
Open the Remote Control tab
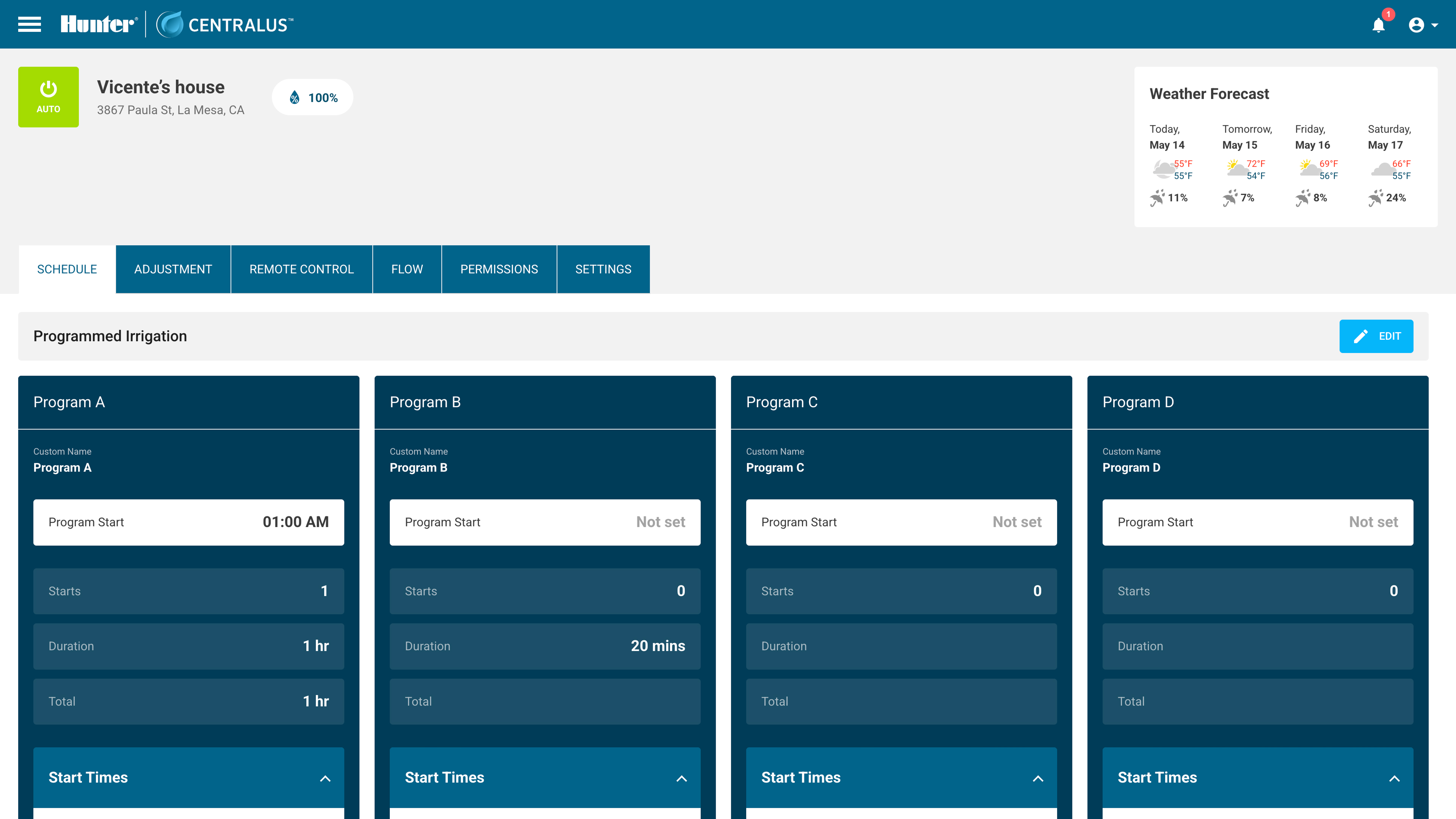point(301,269)
